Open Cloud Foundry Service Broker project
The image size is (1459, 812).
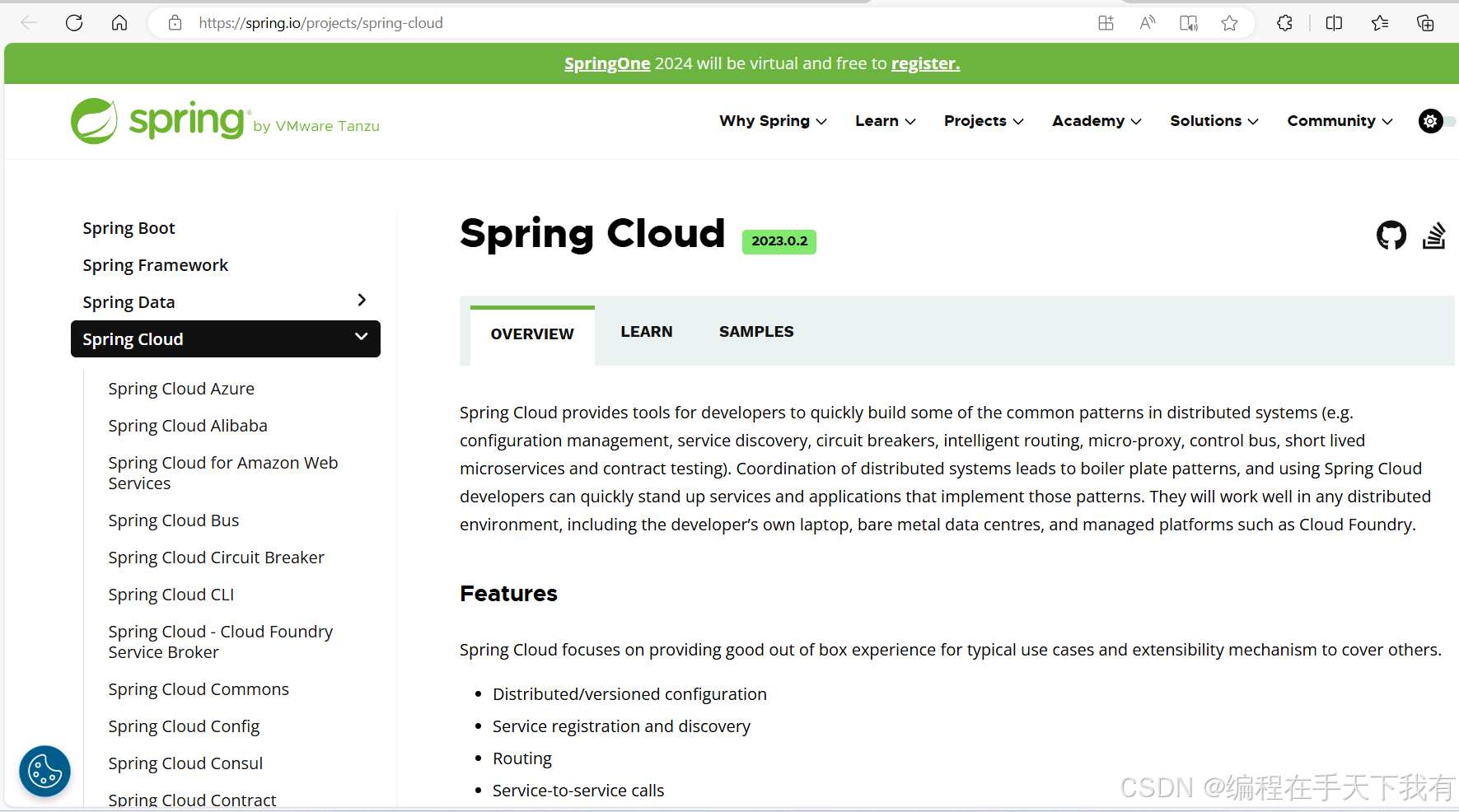pos(221,642)
